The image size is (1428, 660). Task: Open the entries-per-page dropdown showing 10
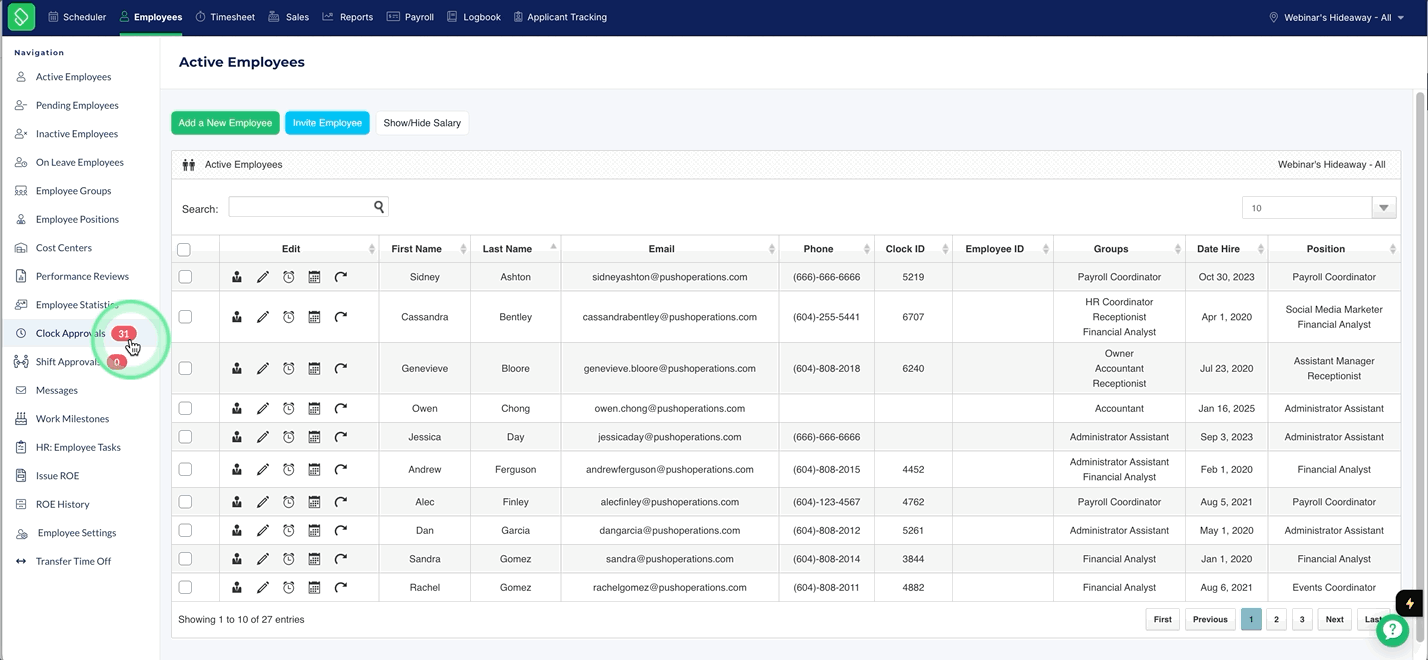[1319, 208]
